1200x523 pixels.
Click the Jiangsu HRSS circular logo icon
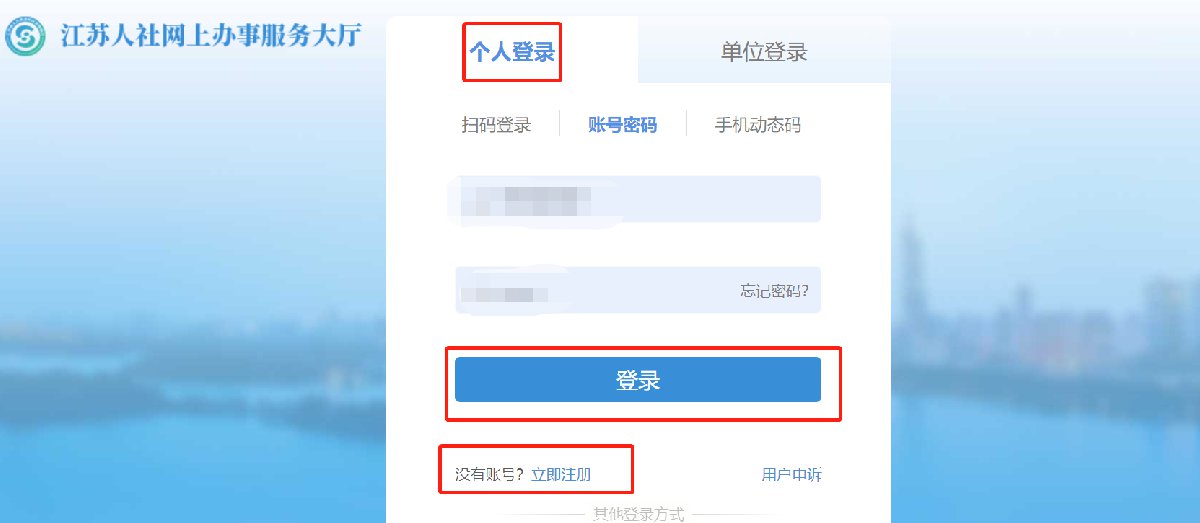tap(25, 37)
